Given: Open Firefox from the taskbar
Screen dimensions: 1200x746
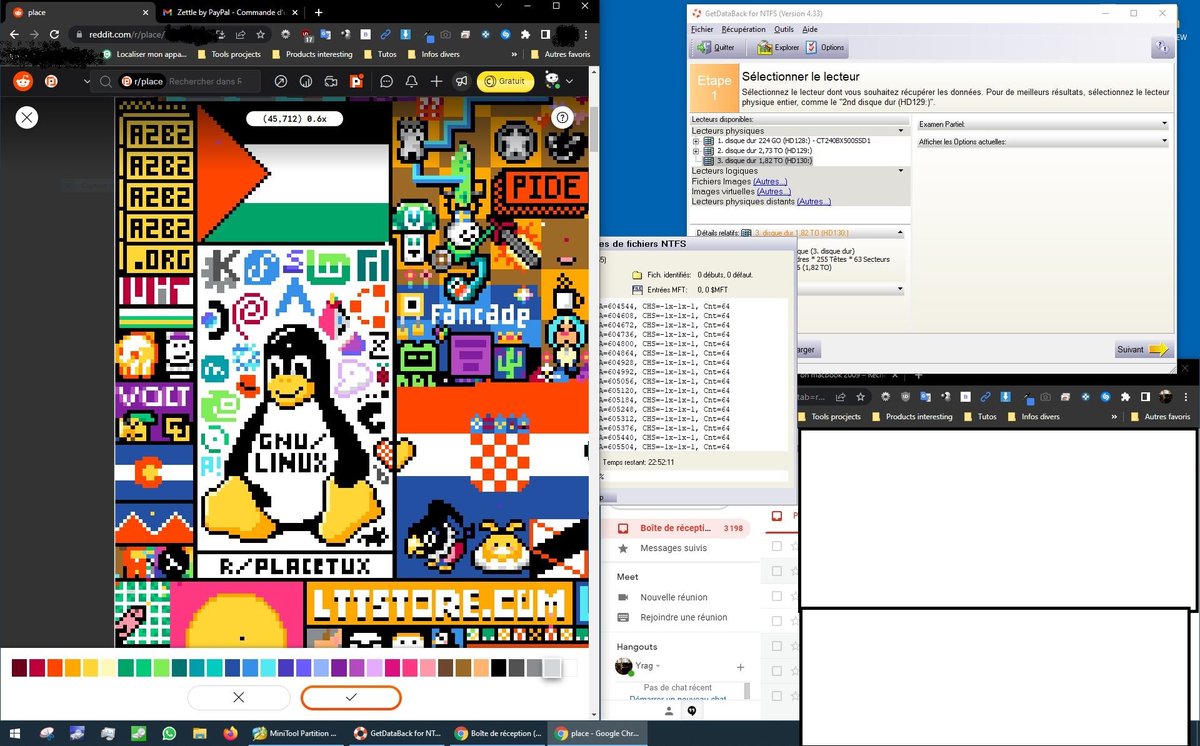Looking at the screenshot, I should point(230,733).
